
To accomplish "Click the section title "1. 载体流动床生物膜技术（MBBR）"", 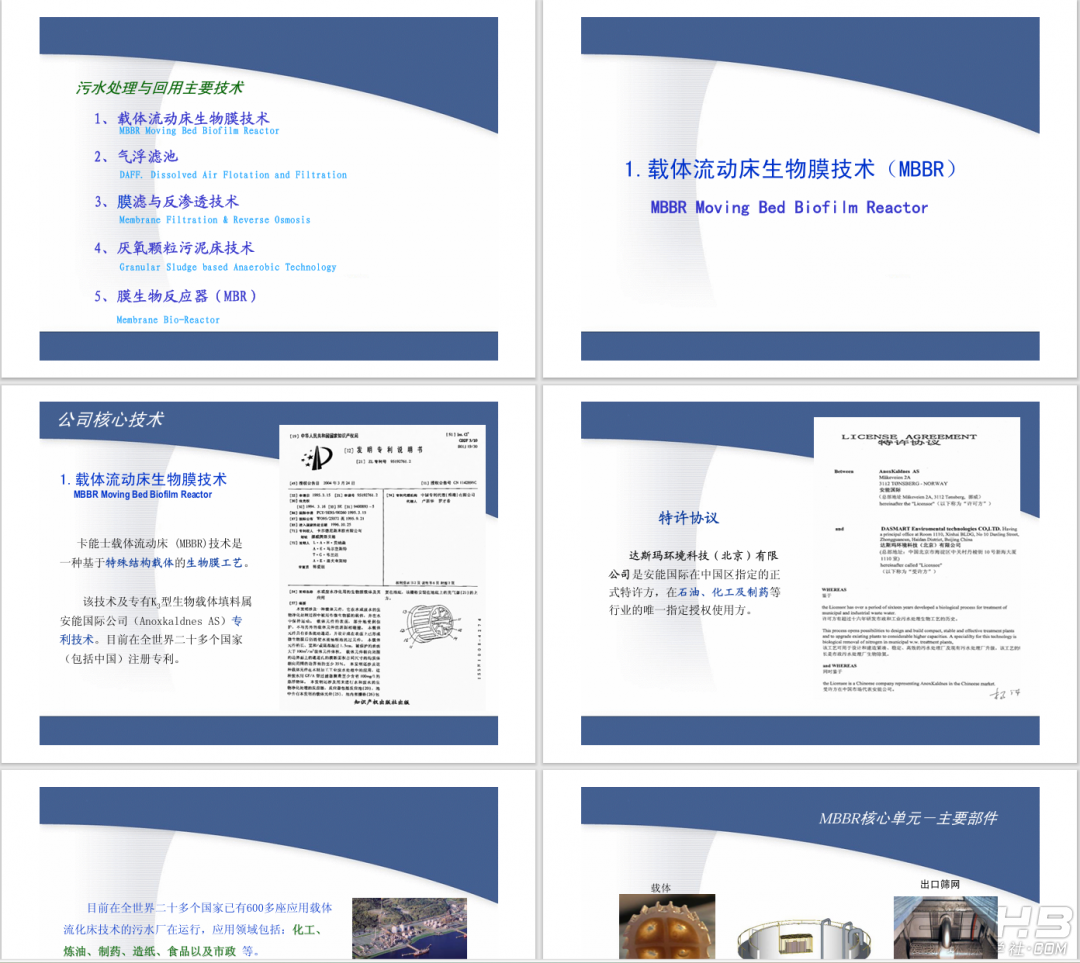I will (x=791, y=169).
